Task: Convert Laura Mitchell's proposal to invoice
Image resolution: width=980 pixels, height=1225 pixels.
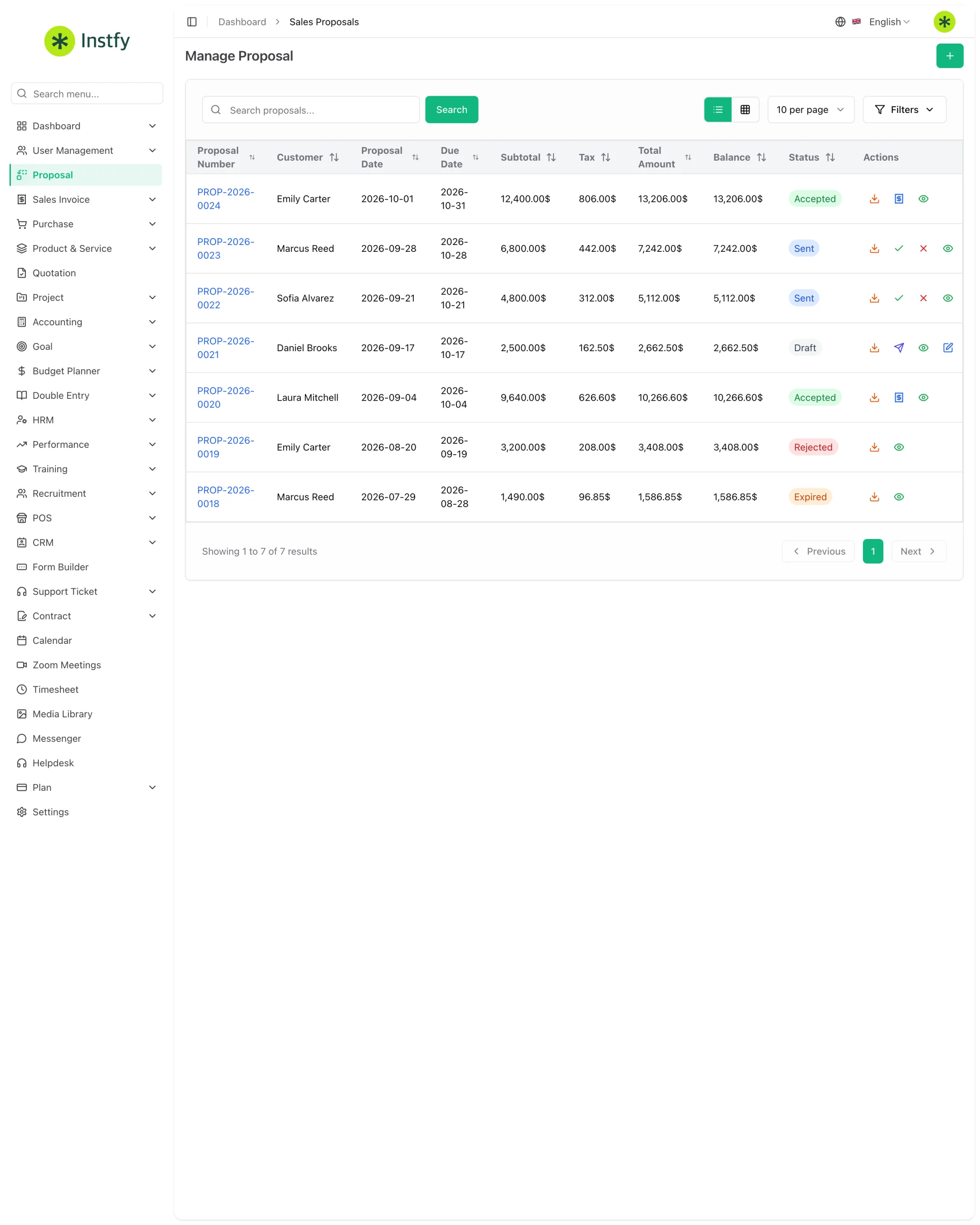Action: pyautogui.click(x=899, y=398)
